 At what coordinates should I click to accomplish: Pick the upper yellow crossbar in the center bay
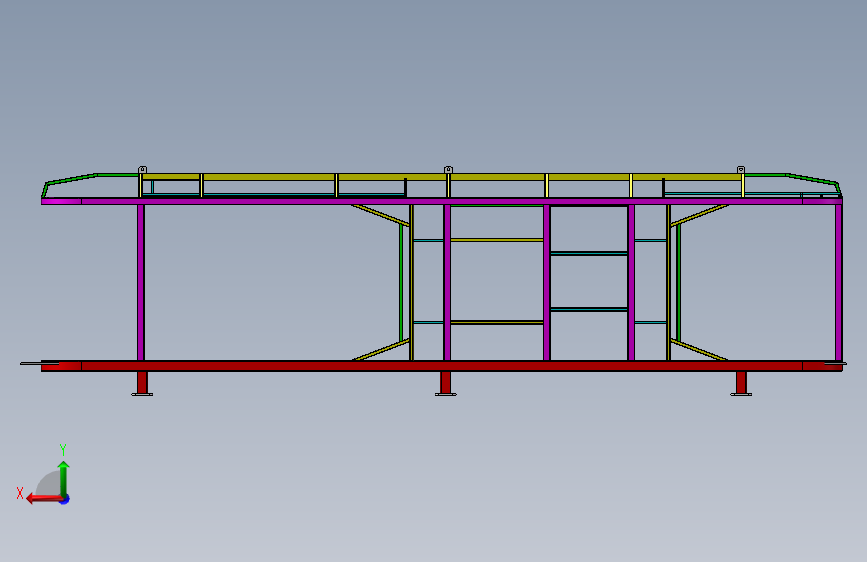tap(497, 240)
